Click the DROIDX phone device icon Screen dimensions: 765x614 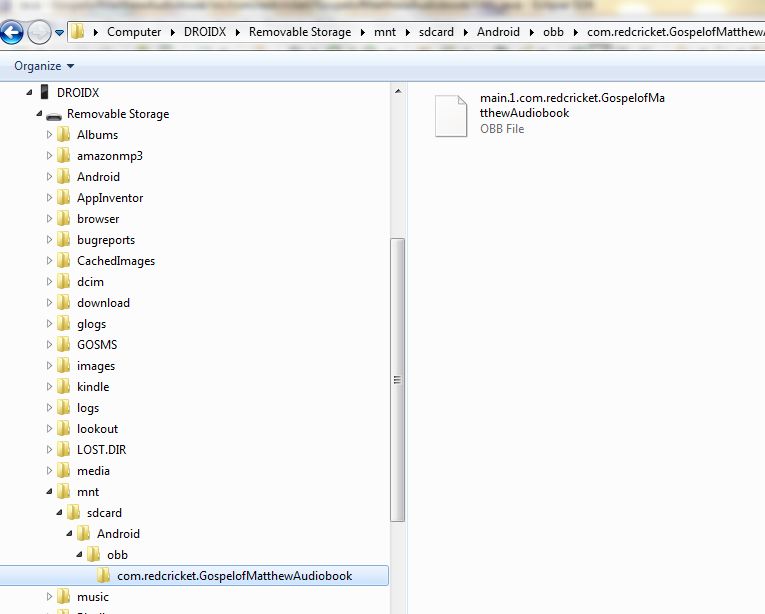click(x=44, y=92)
